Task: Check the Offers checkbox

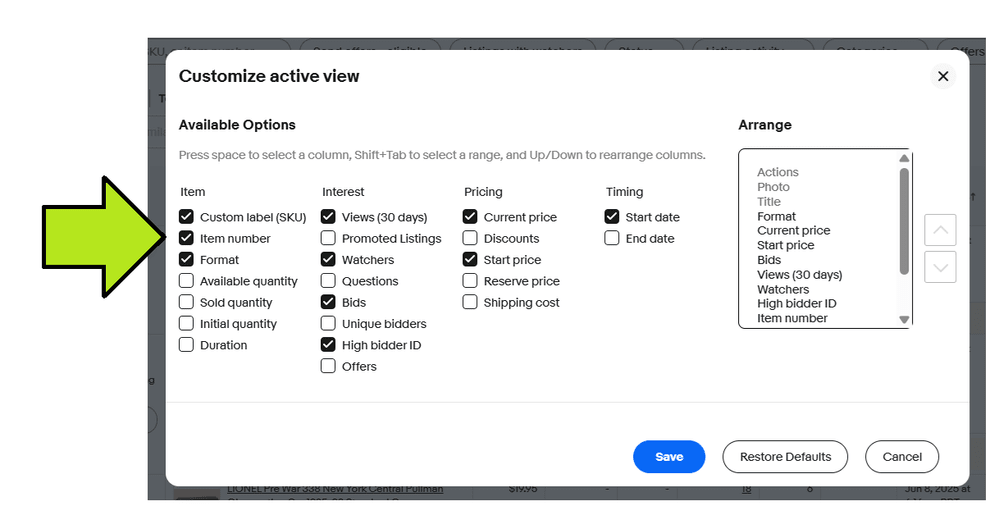Action: point(328,367)
